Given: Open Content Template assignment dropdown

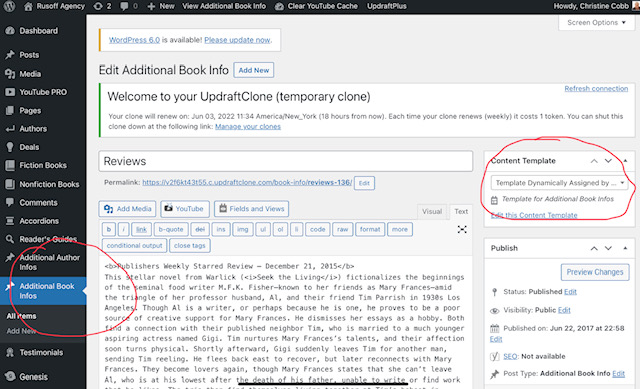Looking at the screenshot, I should tap(559, 183).
